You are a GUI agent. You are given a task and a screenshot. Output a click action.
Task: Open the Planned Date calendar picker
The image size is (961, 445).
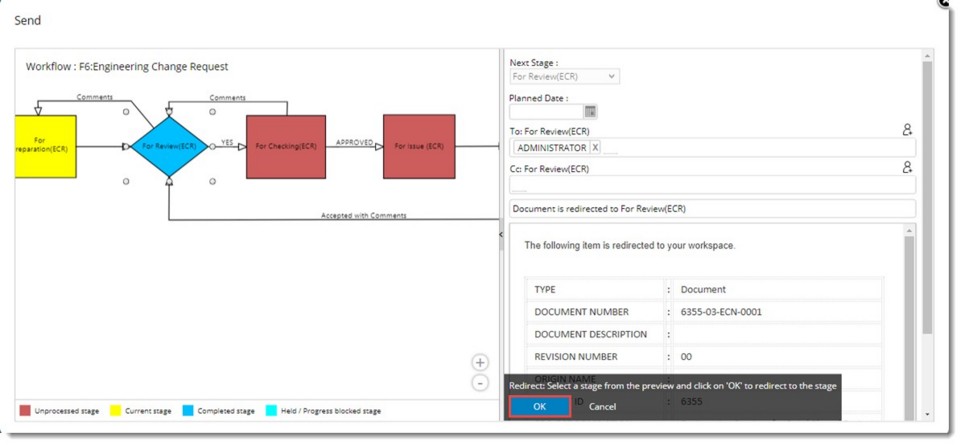[x=590, y=112]
